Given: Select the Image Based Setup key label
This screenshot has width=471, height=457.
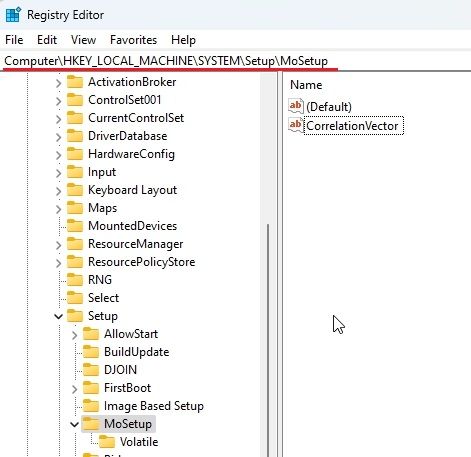Looking at the screenshot, I should click(154, 406).
